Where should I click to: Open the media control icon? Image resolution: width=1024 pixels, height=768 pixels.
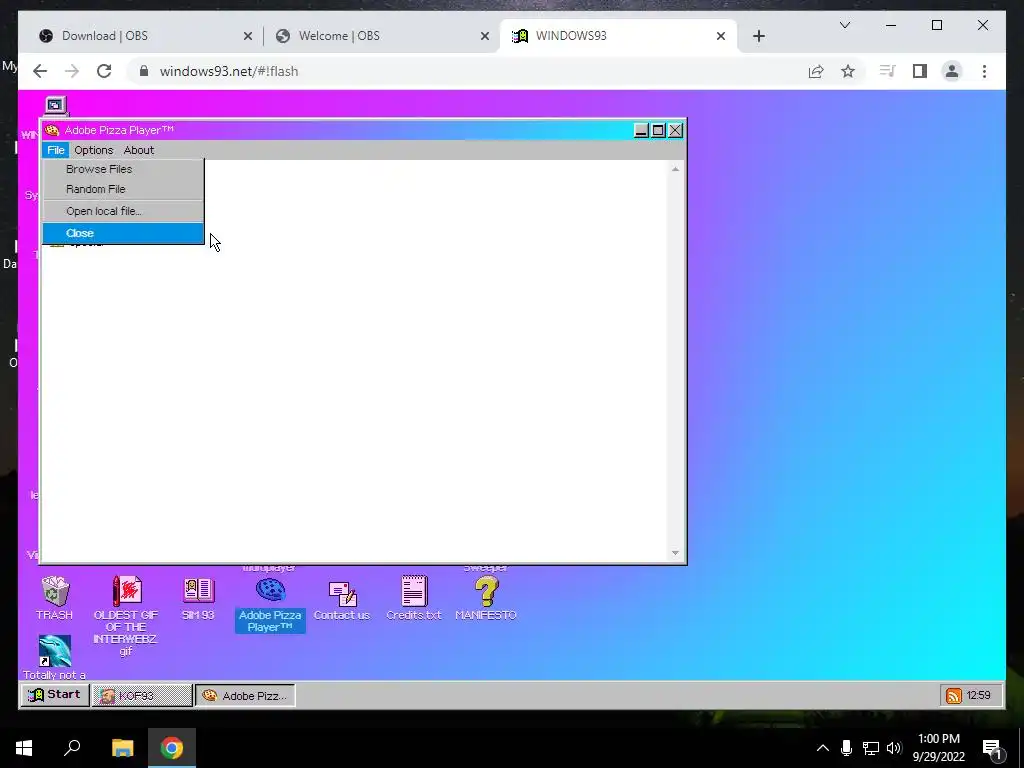tap(887, 71)
